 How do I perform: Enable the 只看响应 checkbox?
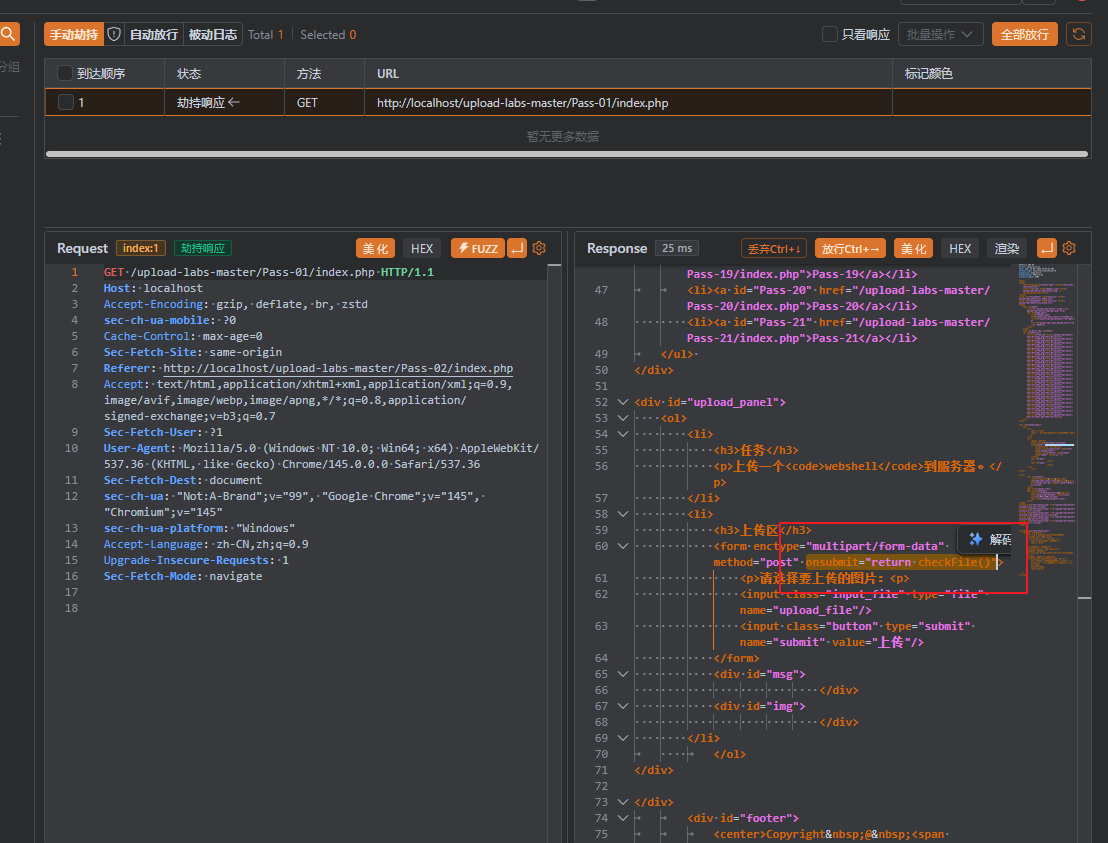[829, 34]
